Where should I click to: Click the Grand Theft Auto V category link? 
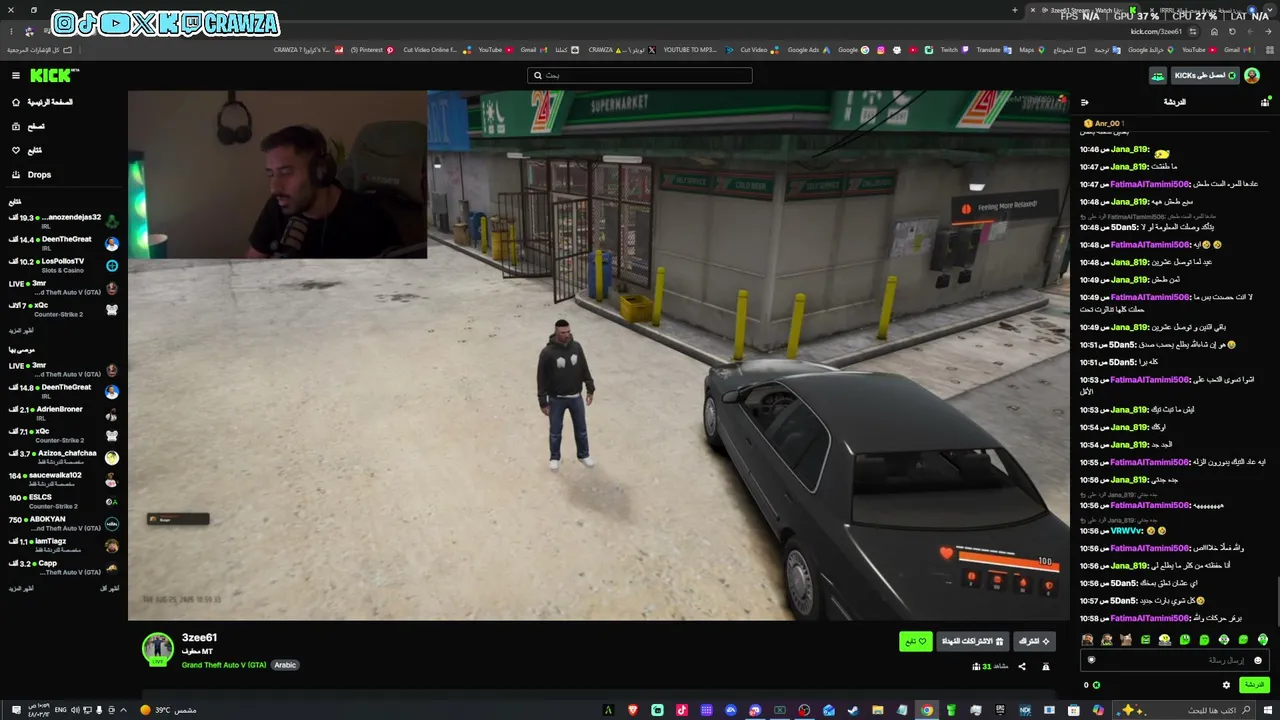point(224,665)
